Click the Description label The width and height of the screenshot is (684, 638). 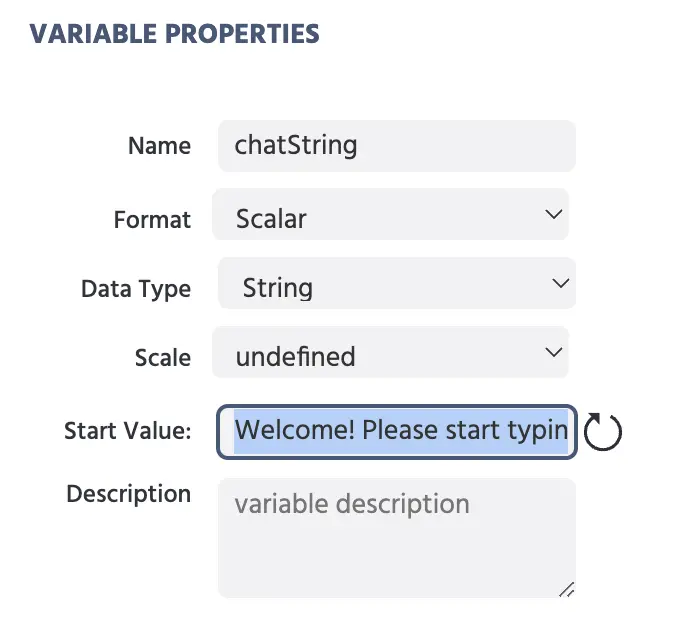[x=129, y=494]
